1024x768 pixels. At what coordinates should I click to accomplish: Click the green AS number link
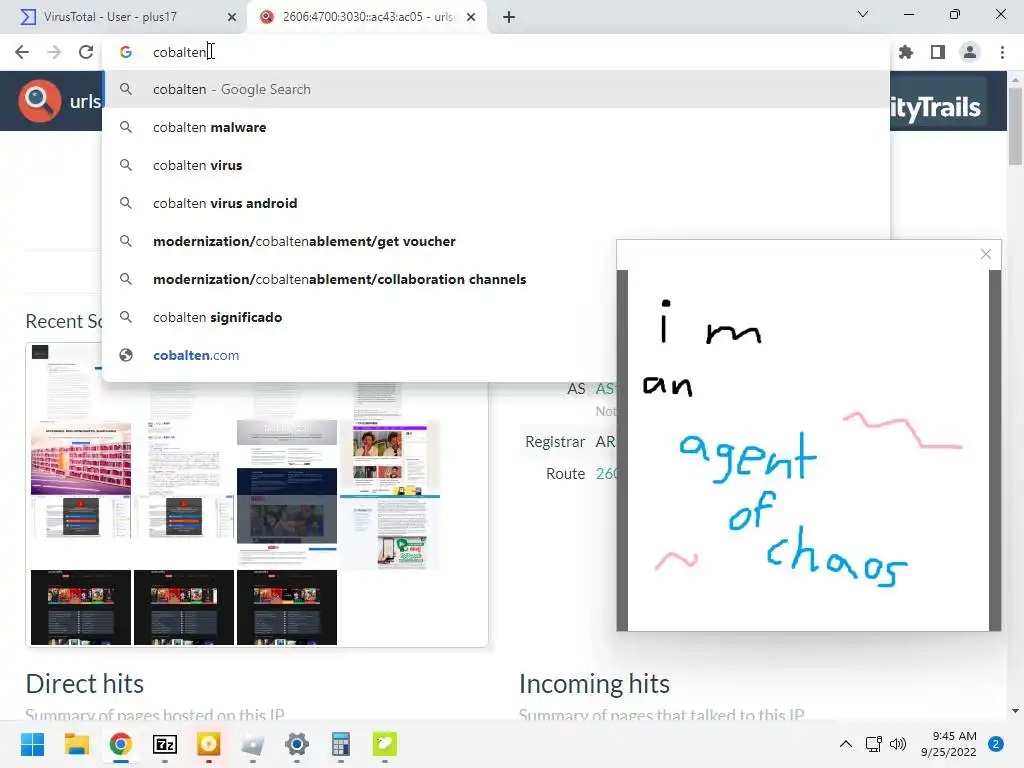click(x=605, y=389)
